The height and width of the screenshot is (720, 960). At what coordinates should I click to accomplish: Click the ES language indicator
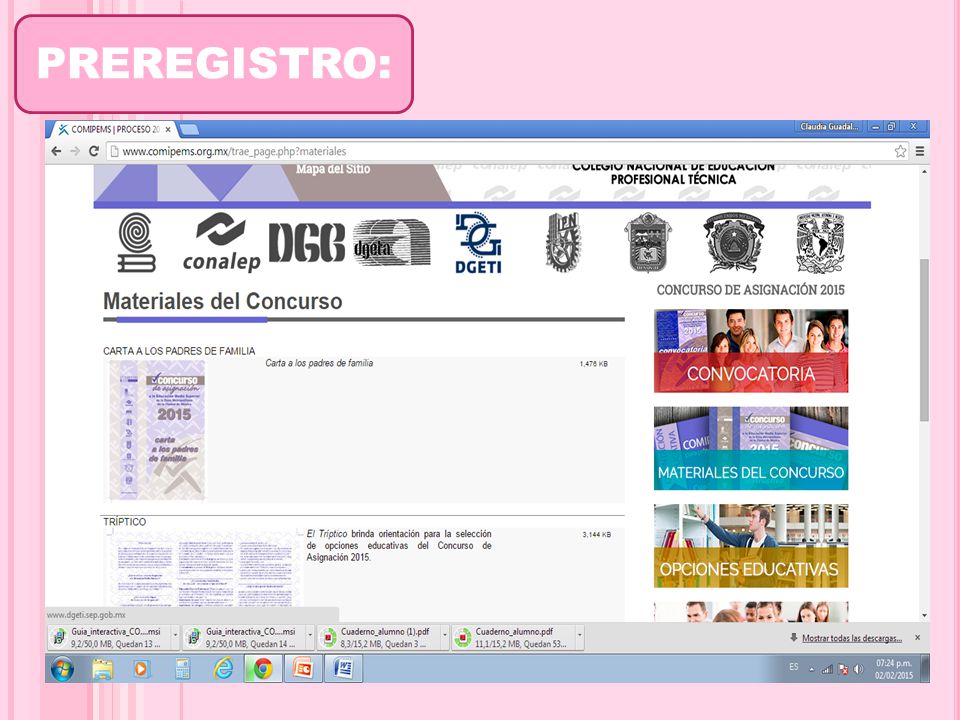point(793,667)
